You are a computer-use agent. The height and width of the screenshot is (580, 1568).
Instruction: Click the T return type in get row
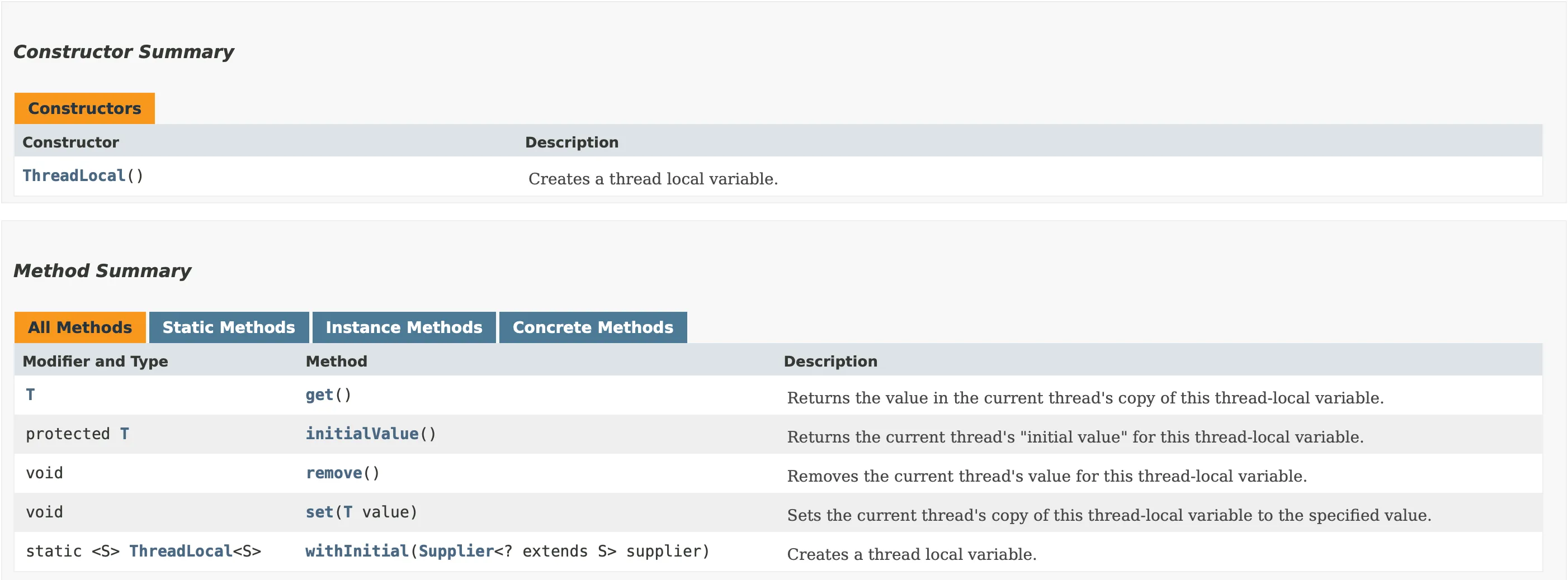tap(30, 394)
